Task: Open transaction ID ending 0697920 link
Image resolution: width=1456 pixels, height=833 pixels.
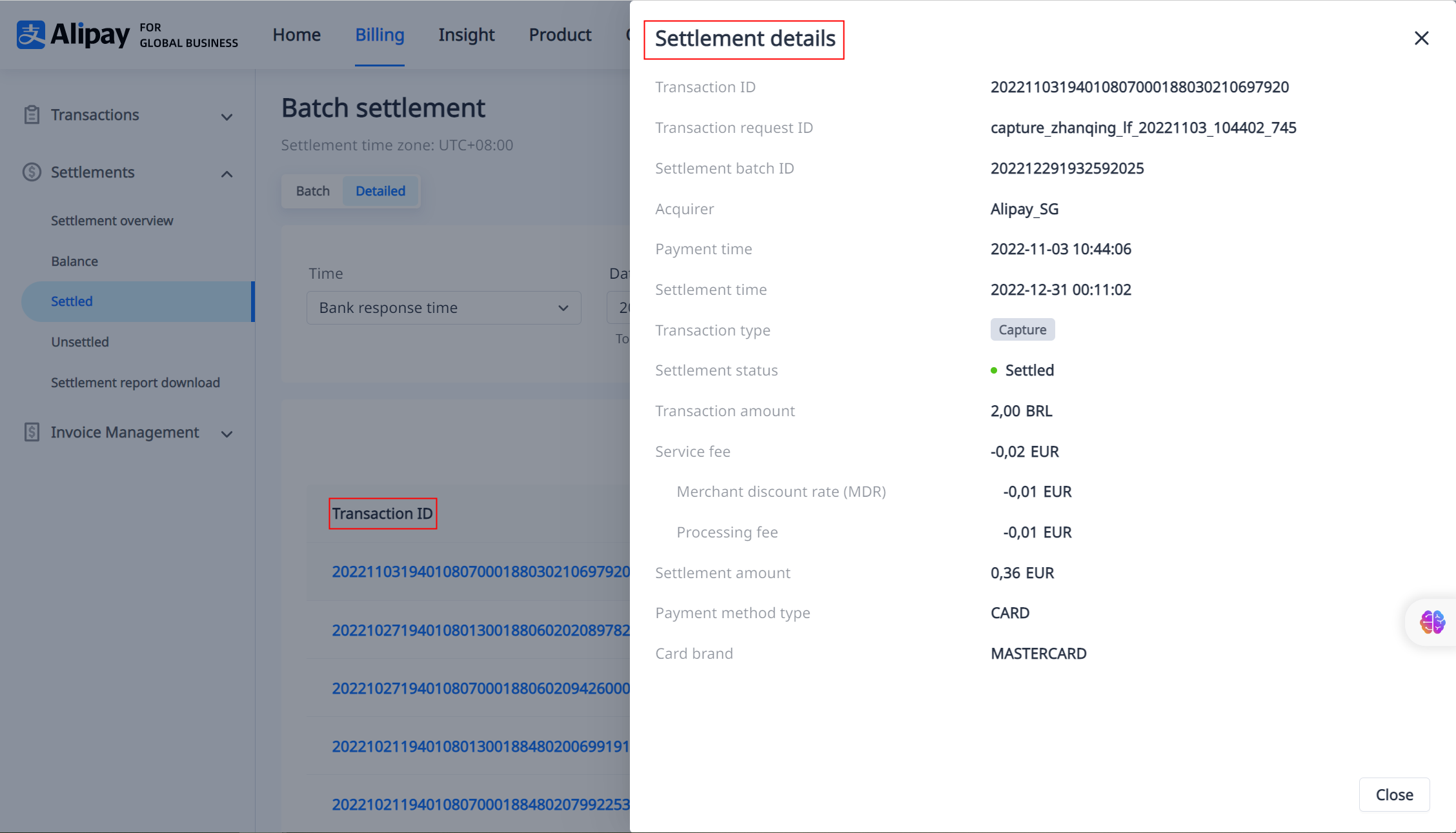Action: [480, 572]
